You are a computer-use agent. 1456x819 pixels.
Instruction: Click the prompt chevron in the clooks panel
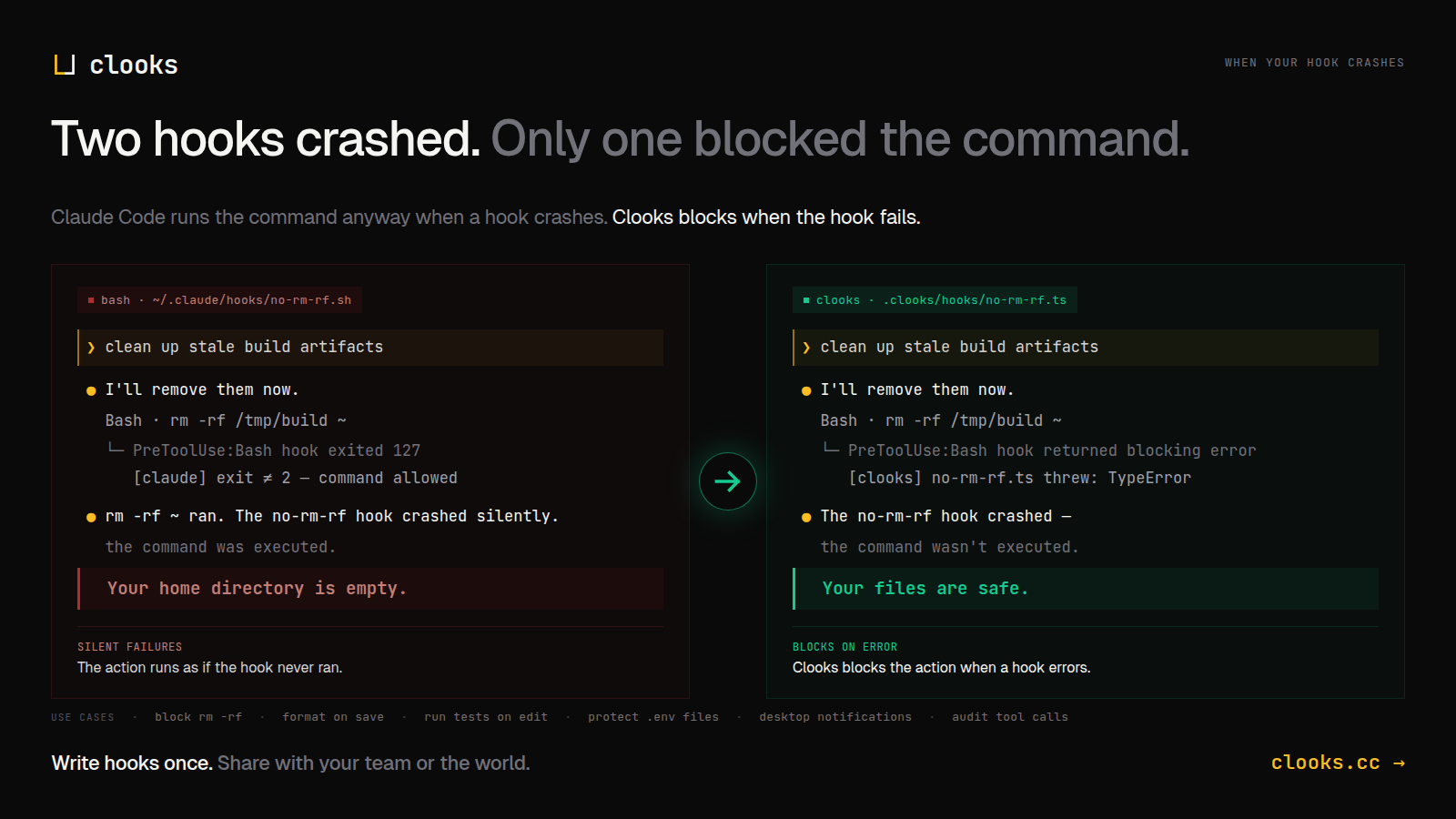(806, 348)
